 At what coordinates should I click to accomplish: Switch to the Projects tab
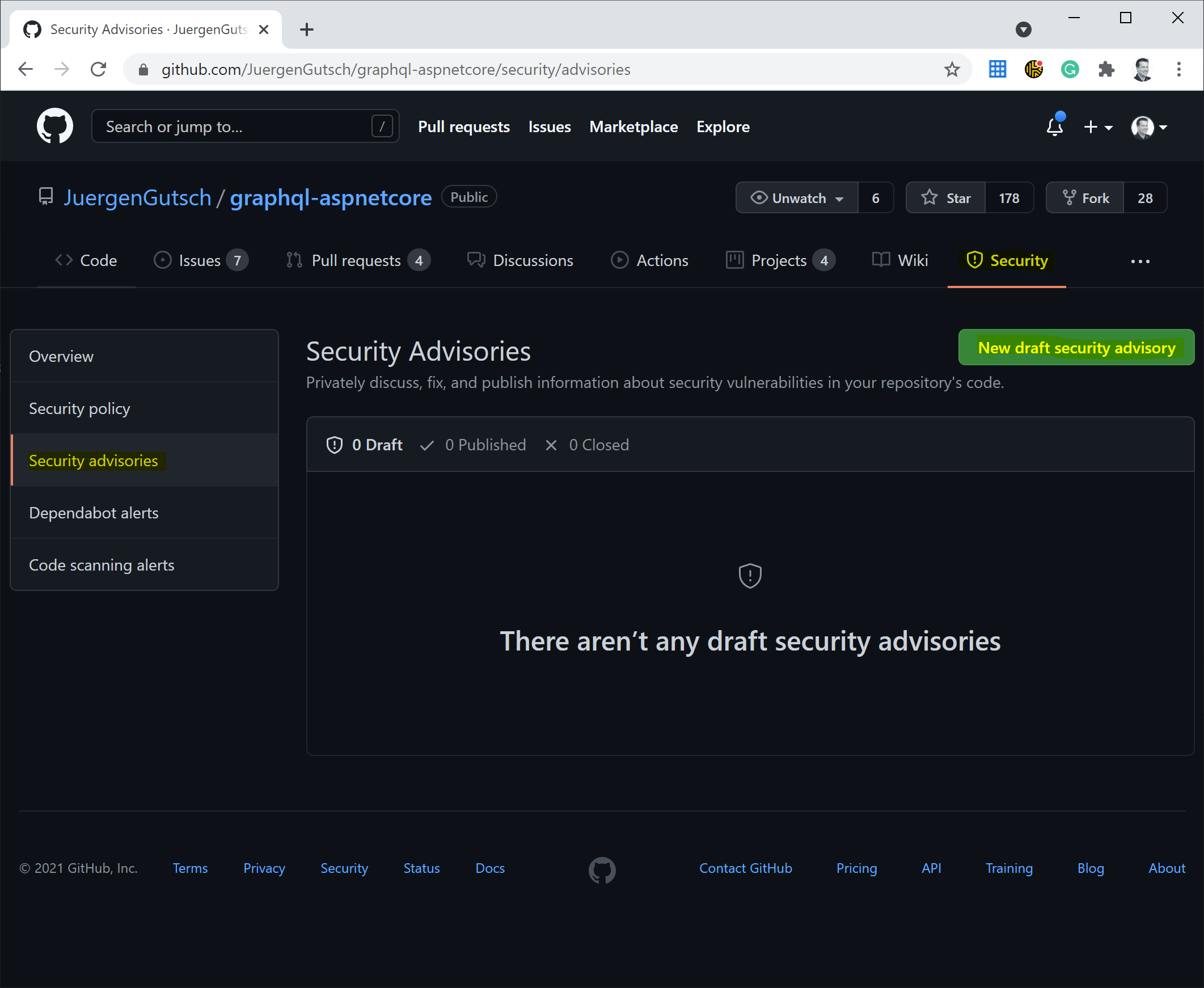point(780,261)
